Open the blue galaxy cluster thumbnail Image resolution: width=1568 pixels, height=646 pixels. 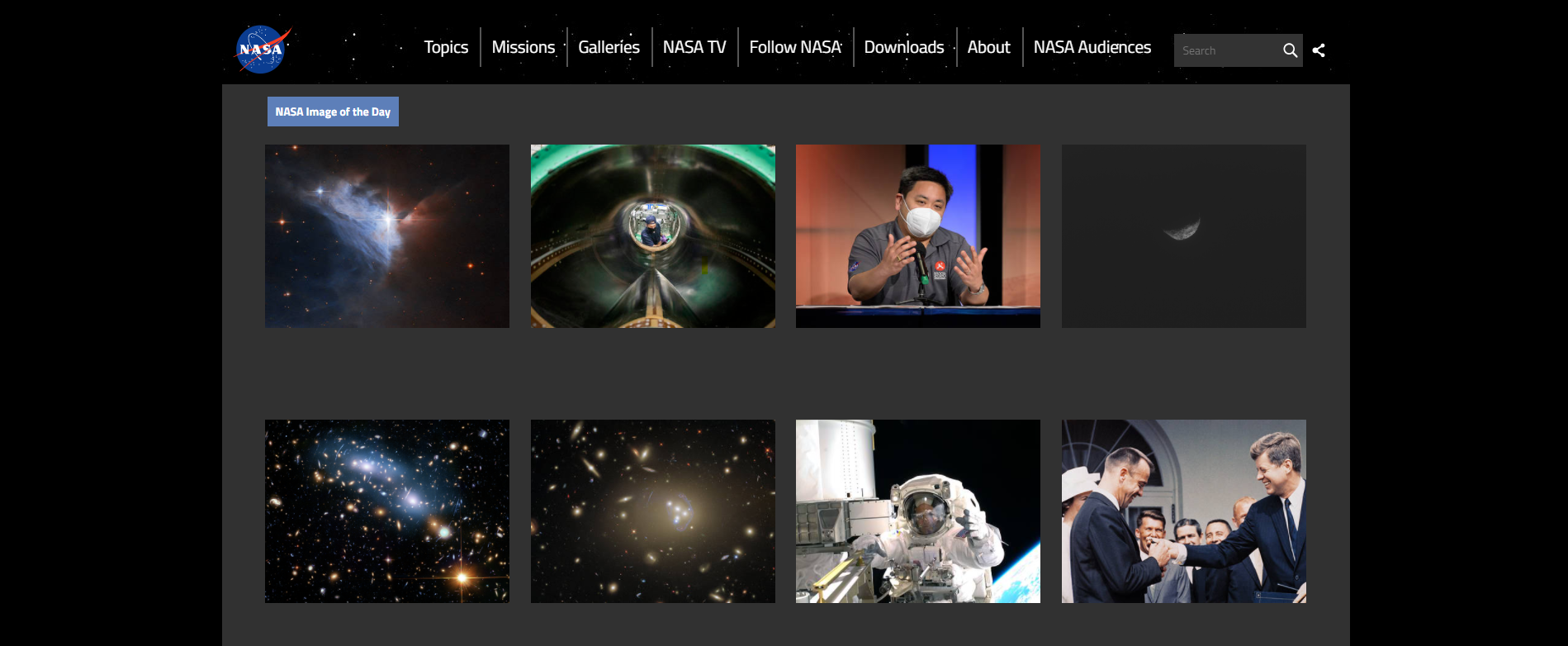tap(387, 511)
